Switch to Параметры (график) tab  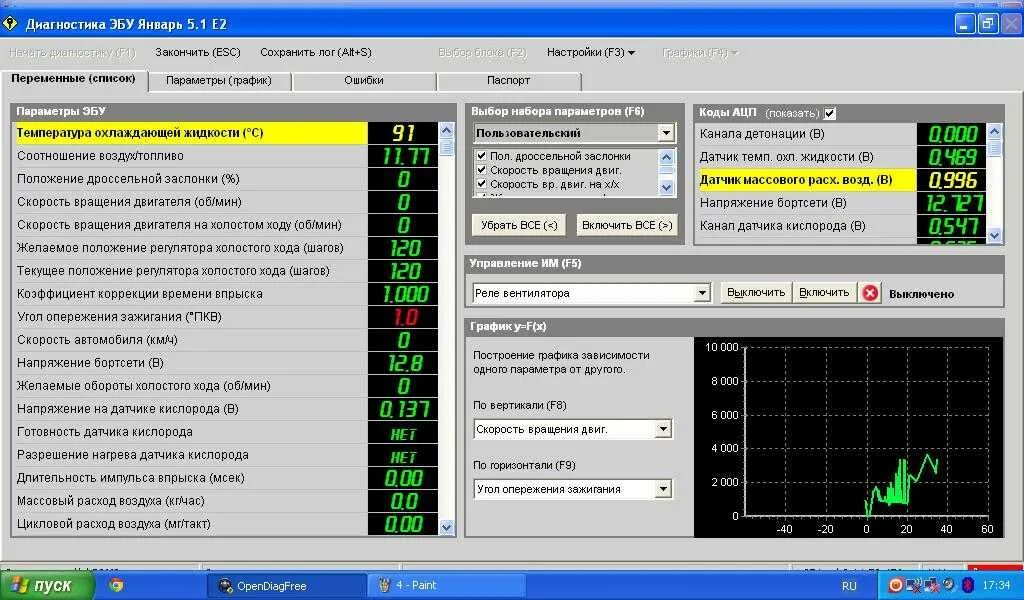click(x=219, y=80)
